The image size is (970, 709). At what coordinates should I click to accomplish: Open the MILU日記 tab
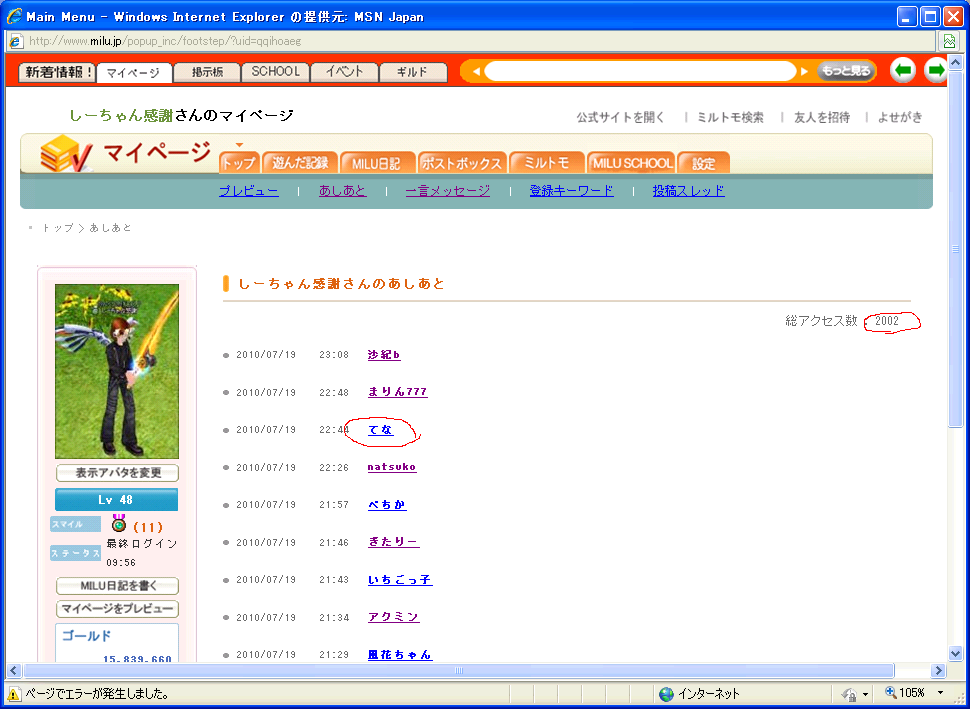[x=376, y=163]
